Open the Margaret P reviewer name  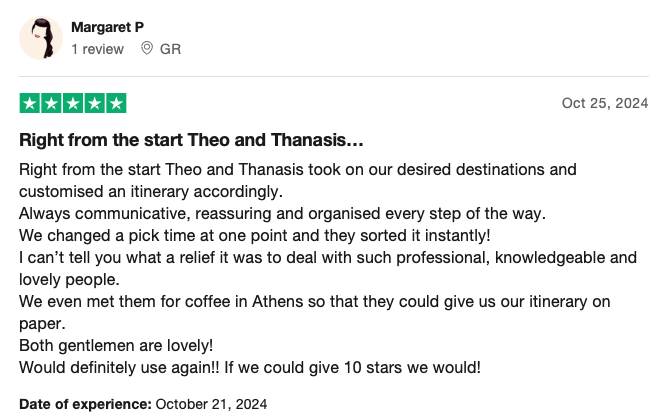(x=107, y=27)
